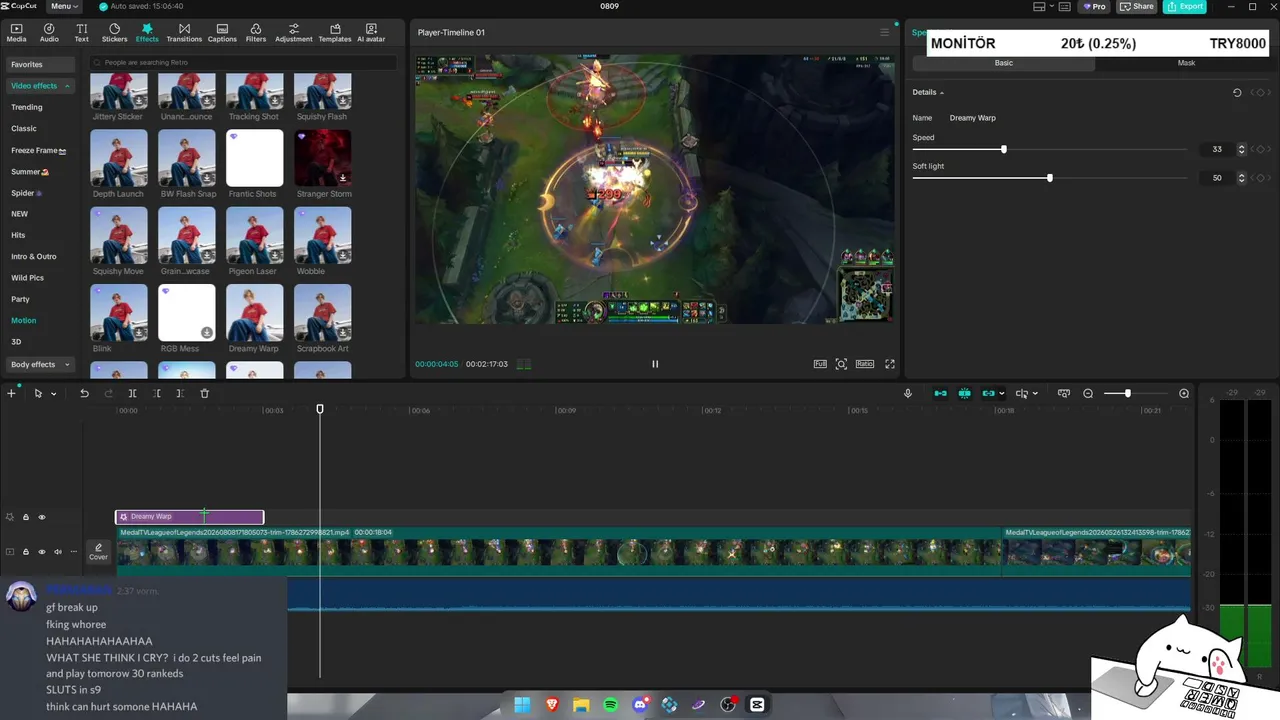This screenshot has width=1280, height=720.
Task: Lock the Dreamy Warp effect track
Action: [26, 517]
